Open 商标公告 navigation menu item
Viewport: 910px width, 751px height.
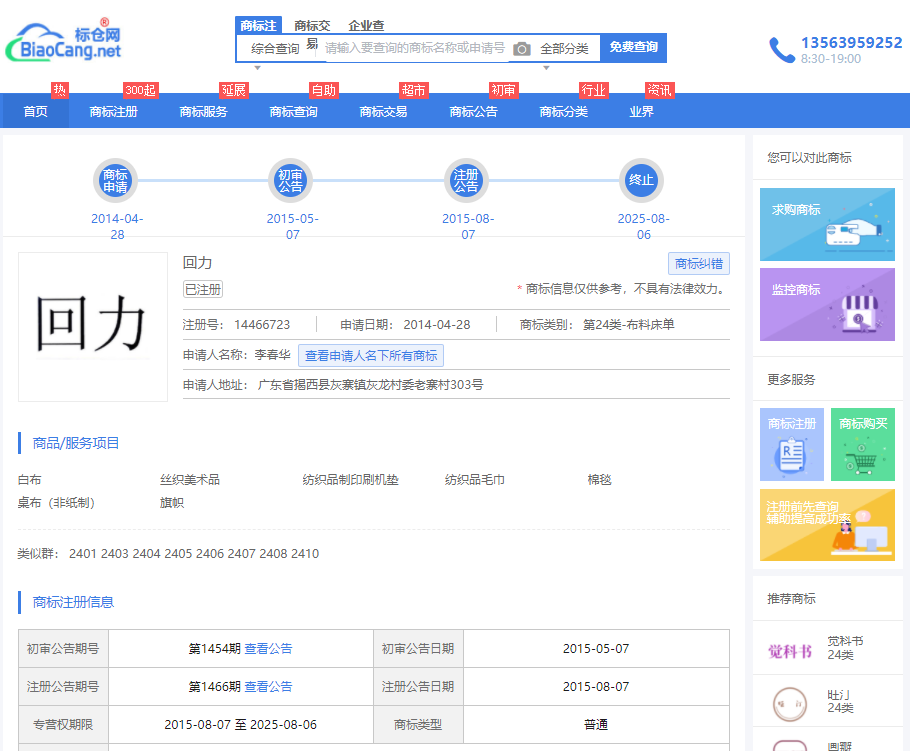tap(474, 111)
